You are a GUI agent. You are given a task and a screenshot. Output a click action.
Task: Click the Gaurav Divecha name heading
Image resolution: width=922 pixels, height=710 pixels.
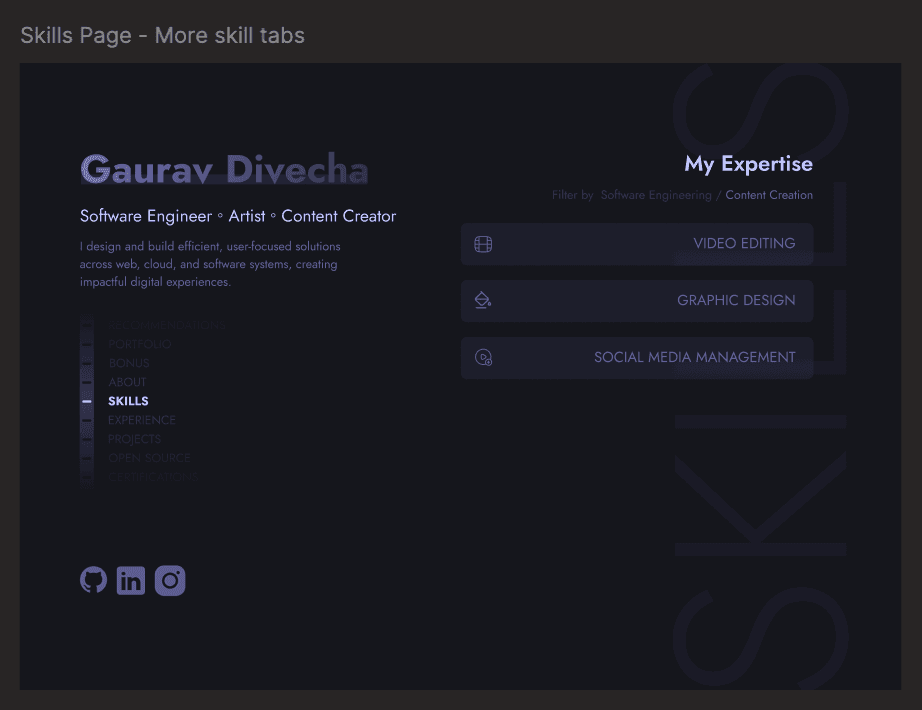coord(224,169)
